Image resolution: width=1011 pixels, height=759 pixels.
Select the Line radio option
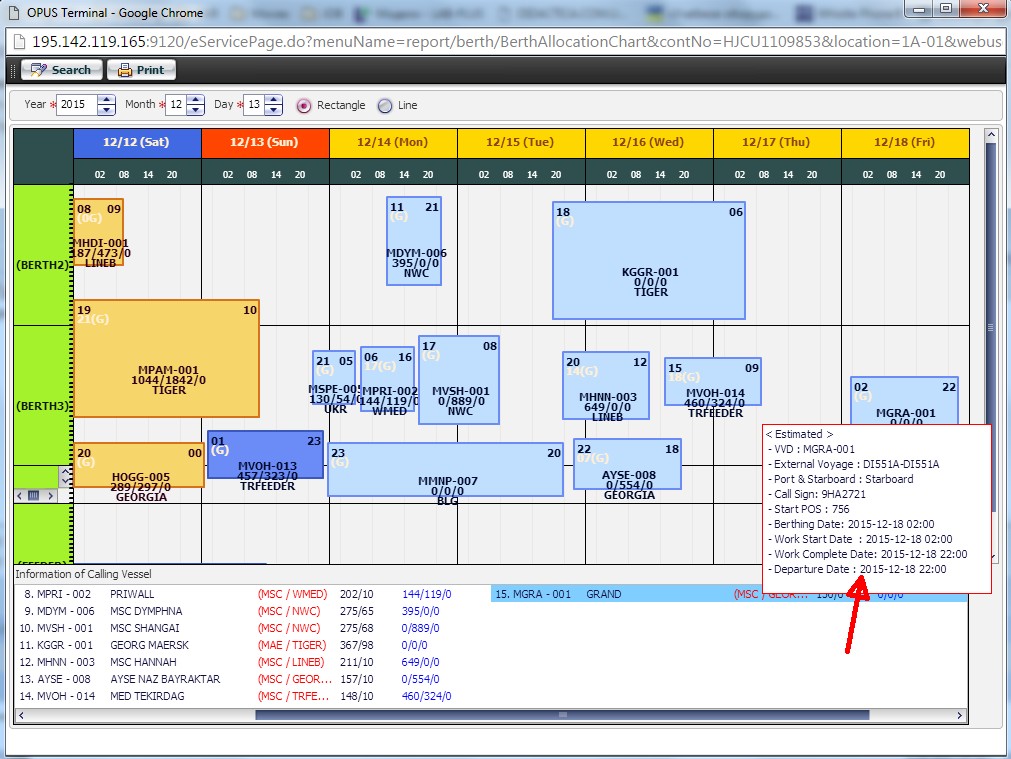385,106
